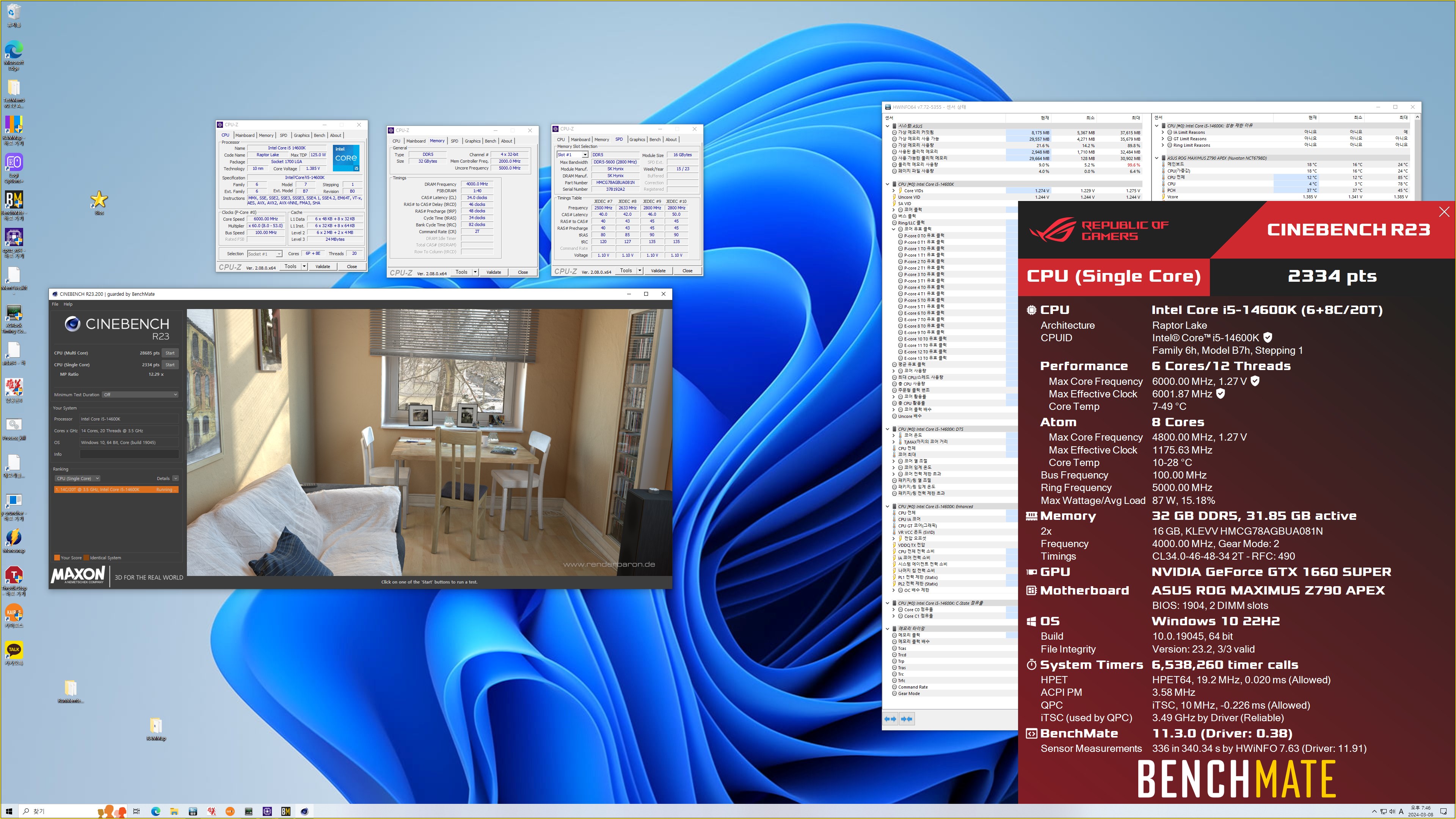This screenshot has height=819, width=1456.
Task: Select Graphics tab in CPU-Z SPD window
Action: pos(637,139)
